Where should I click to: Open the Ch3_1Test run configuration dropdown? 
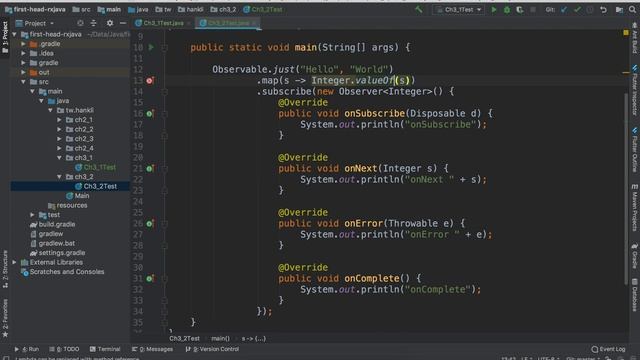tap(459, 9)
